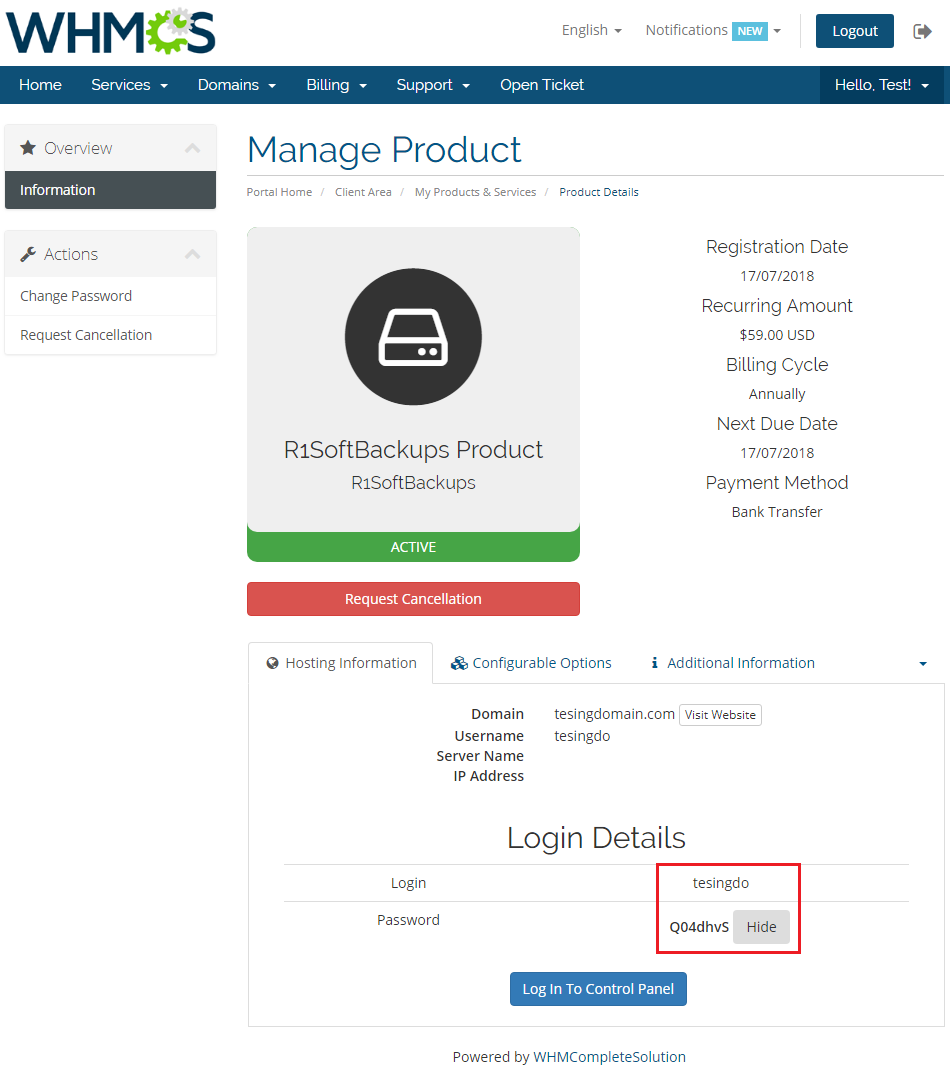Viewport: 950px width, 1070px height.
Task: Click the cubes icon on Configurable Options tab
Action: point(459,663)
